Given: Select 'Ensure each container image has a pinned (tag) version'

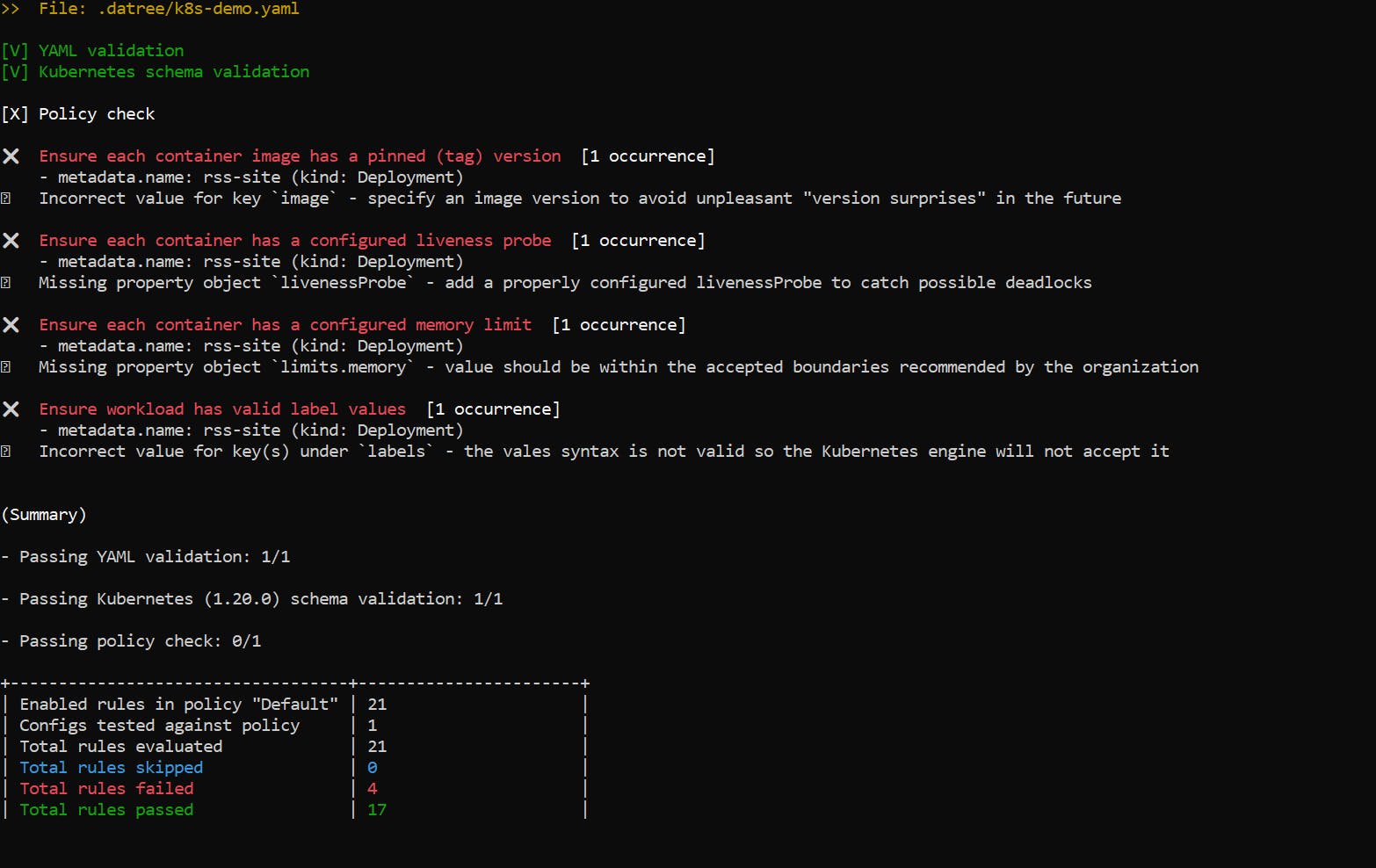Looking at the screenshot, I should coord(300,156).
